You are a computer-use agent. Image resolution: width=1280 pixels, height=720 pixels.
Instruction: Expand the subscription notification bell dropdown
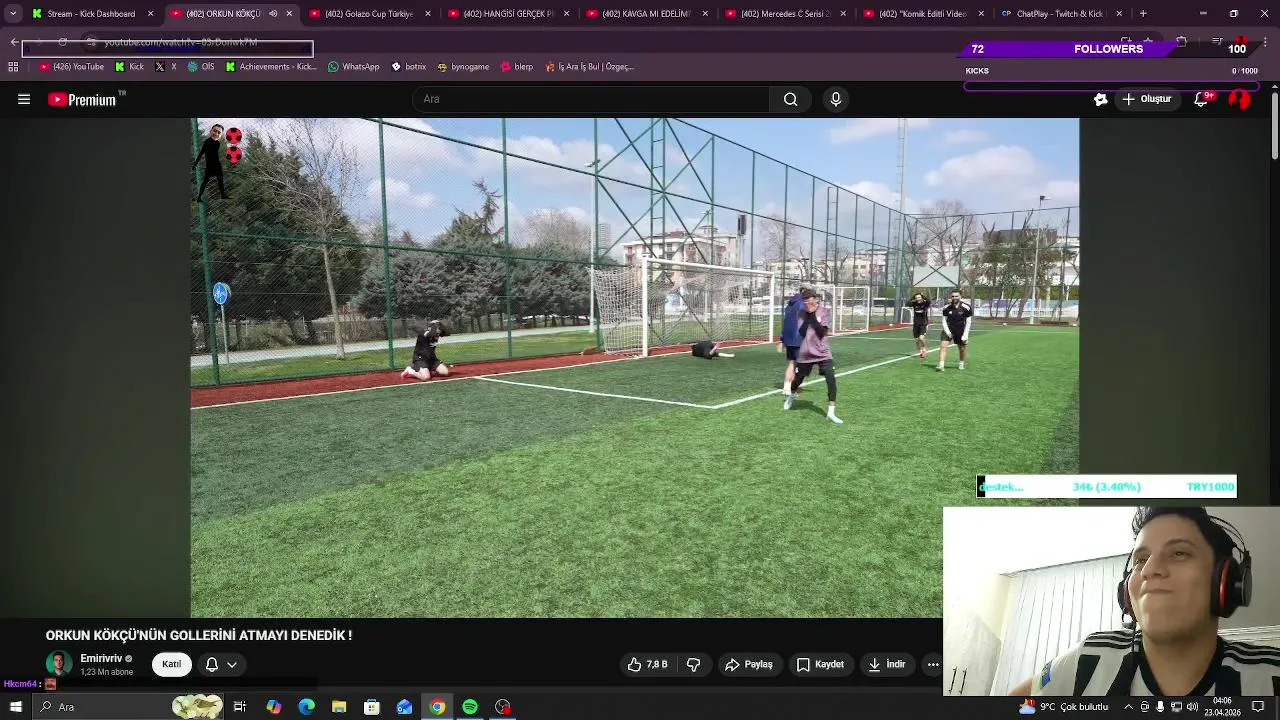pos(221,664)
